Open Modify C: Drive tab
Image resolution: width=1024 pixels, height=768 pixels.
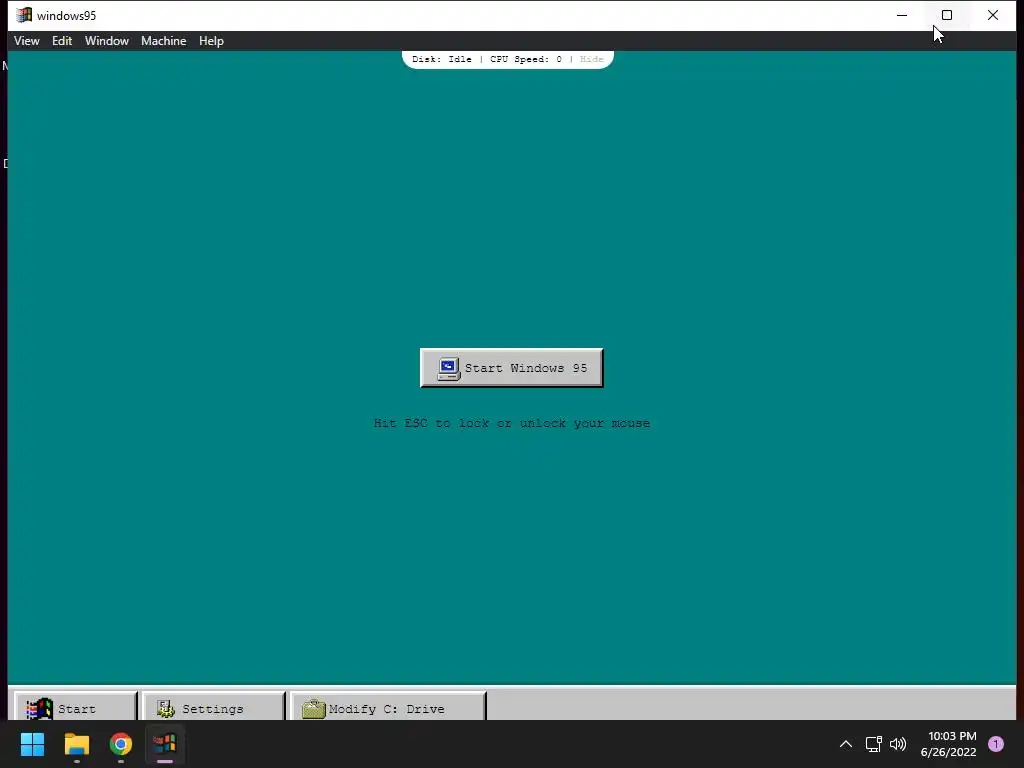pyautogui.click(x=388, y=708)
